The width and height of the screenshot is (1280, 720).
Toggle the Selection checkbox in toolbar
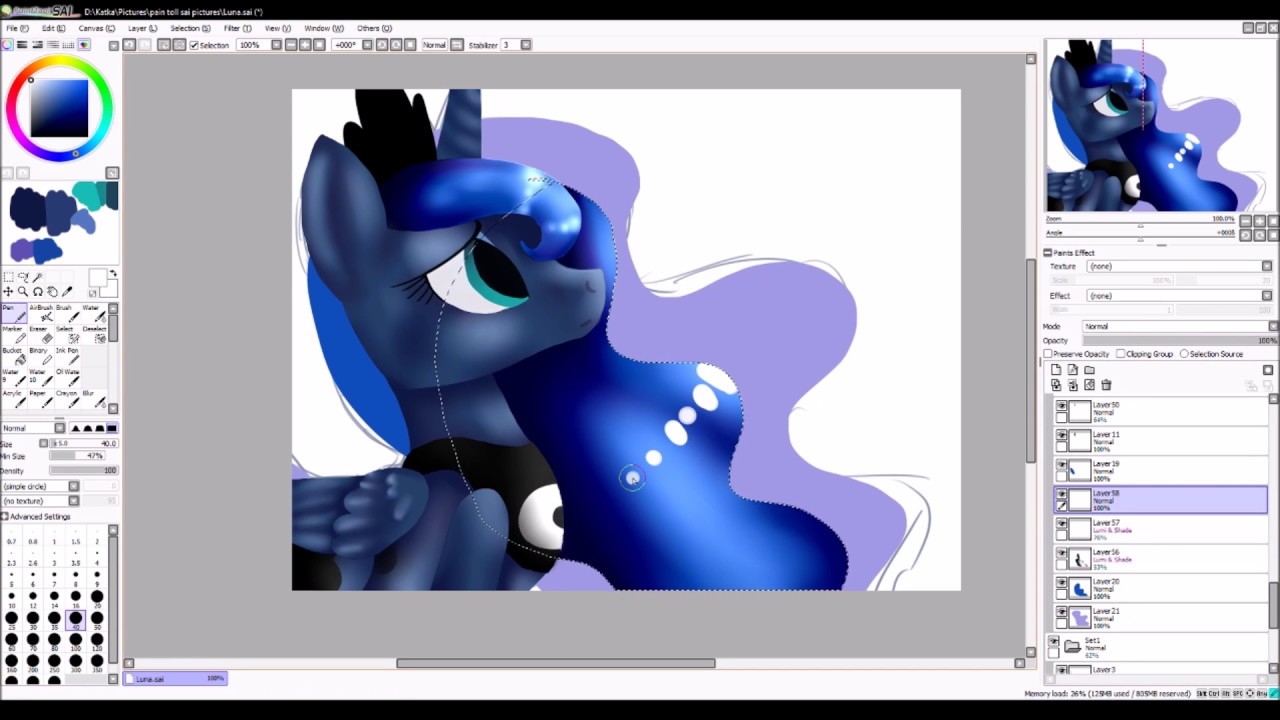coord(194,45)
